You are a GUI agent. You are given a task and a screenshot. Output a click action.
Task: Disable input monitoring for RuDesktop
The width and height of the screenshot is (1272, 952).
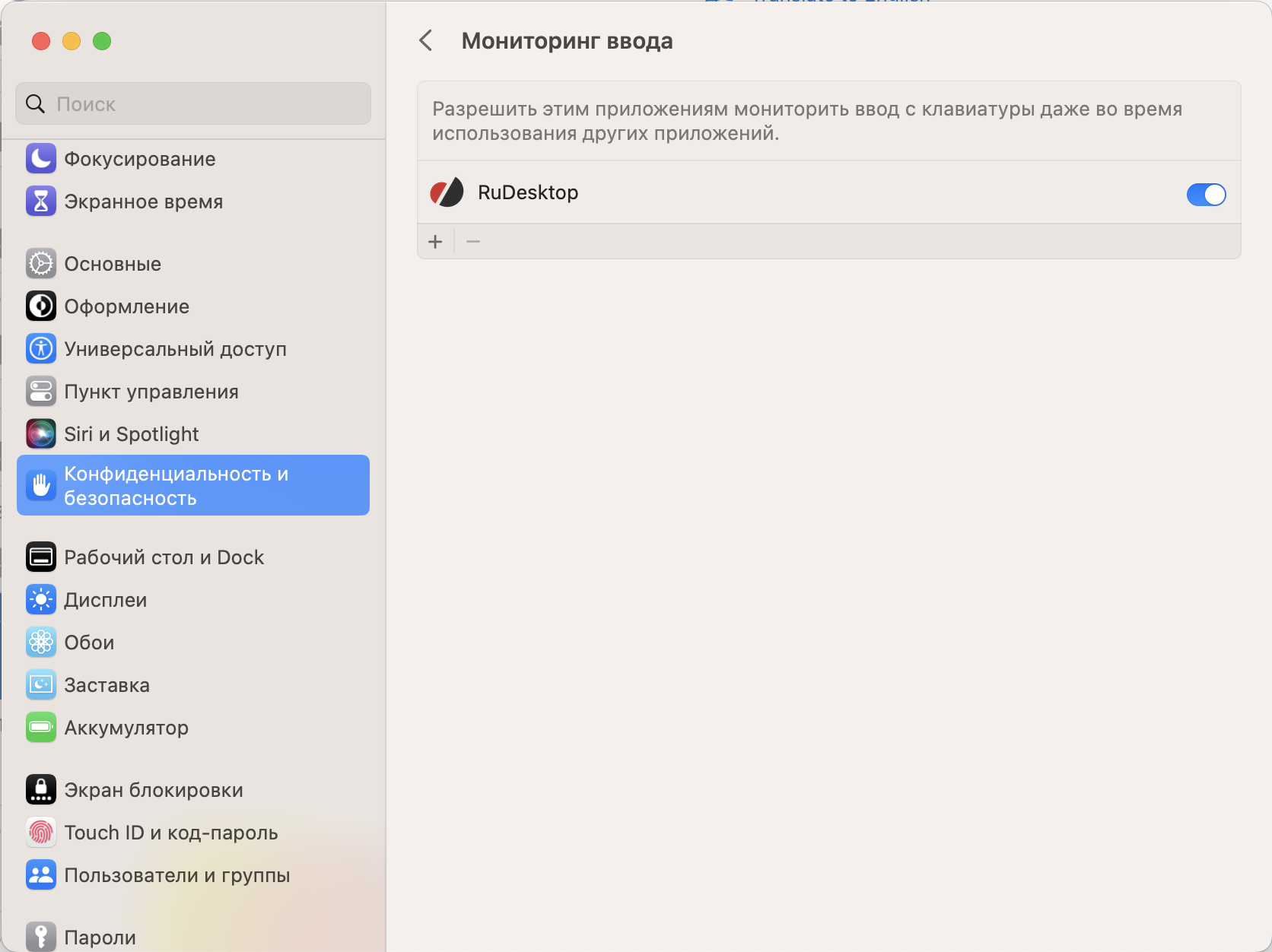[x=1206, y=195]
